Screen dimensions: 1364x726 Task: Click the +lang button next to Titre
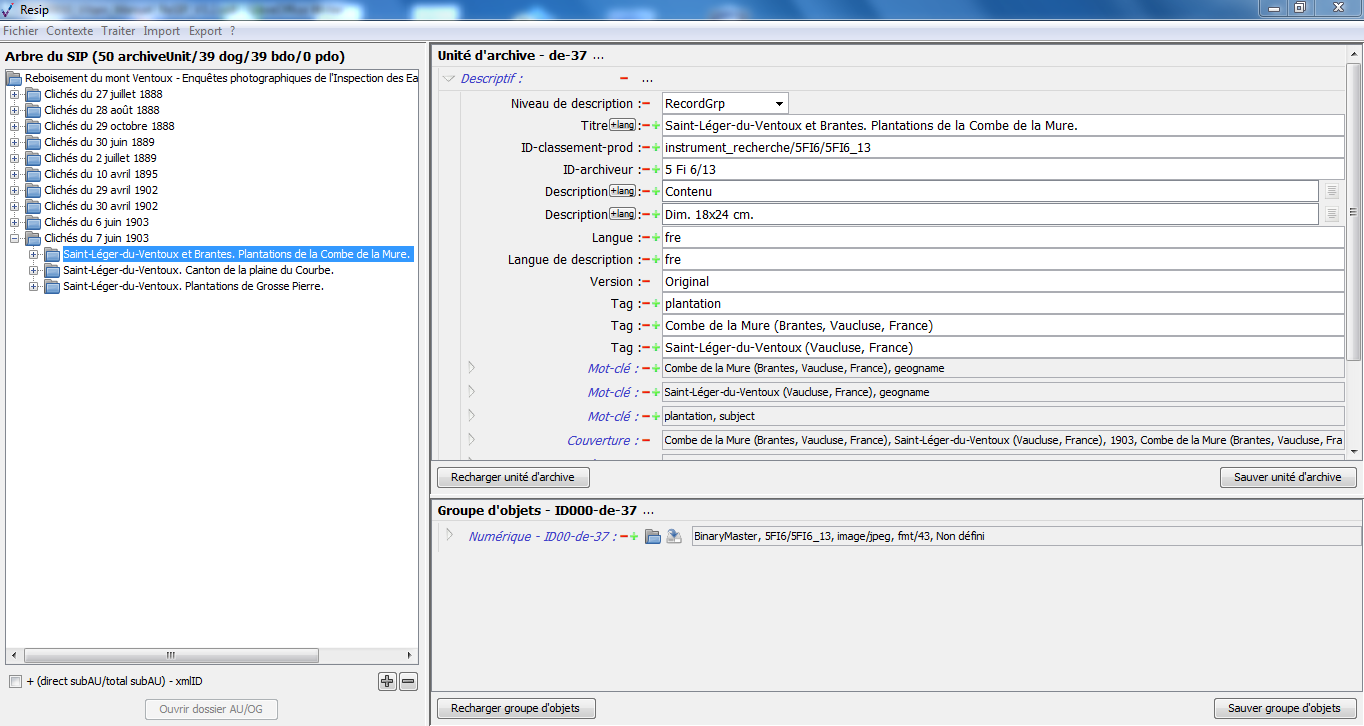[622, 125]
